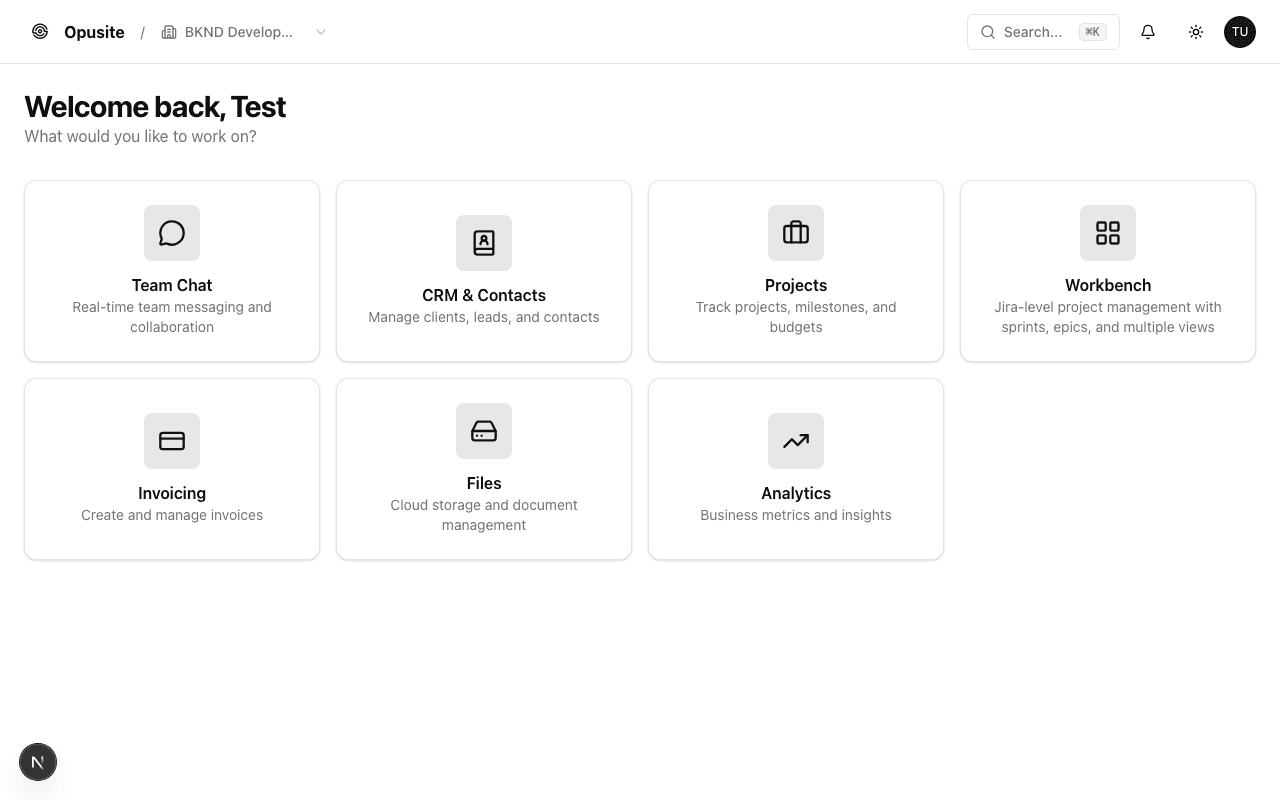Open the breadcrumb workspace chevron
Screen dimensions: 1280x800
pos(320,32)
